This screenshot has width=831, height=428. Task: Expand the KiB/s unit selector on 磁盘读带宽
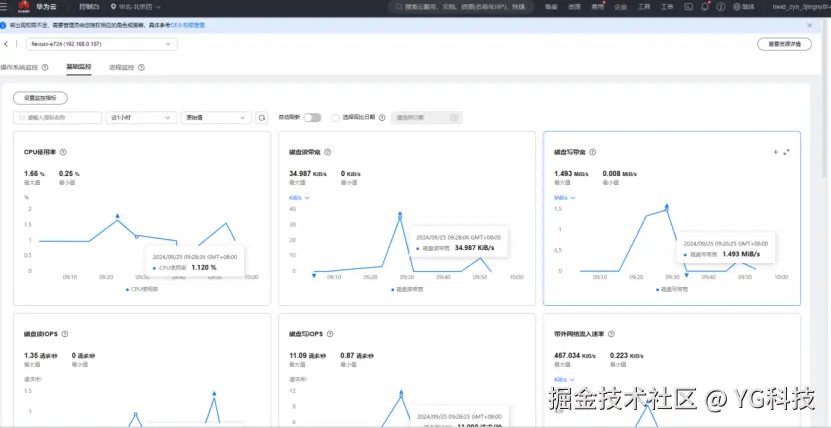(x=299, y=198)
